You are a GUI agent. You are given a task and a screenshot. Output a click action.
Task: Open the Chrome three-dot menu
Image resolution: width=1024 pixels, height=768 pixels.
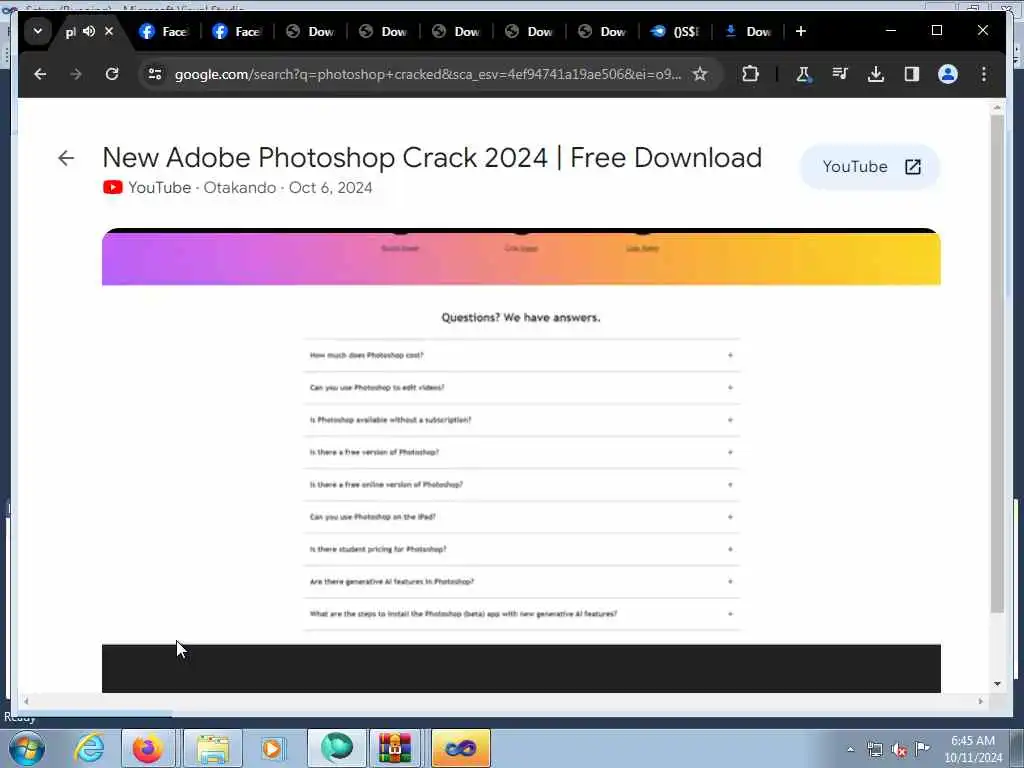[984, 74]
